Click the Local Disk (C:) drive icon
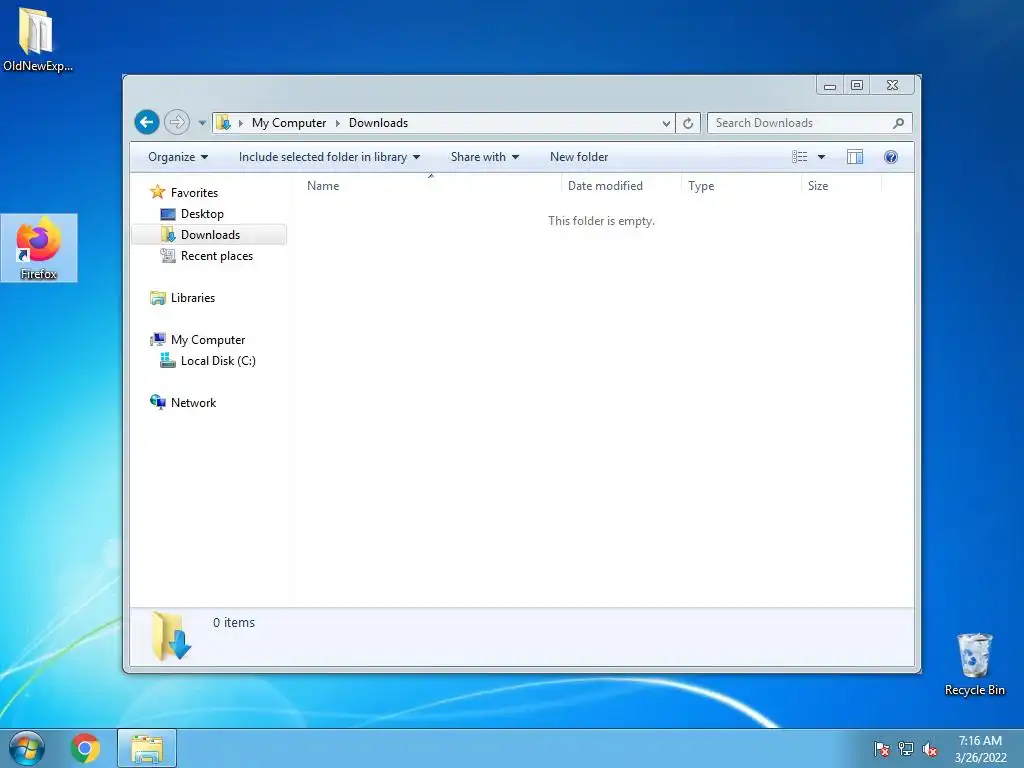The height and width of the screenshot is (768, 1024). coord(168,360)
